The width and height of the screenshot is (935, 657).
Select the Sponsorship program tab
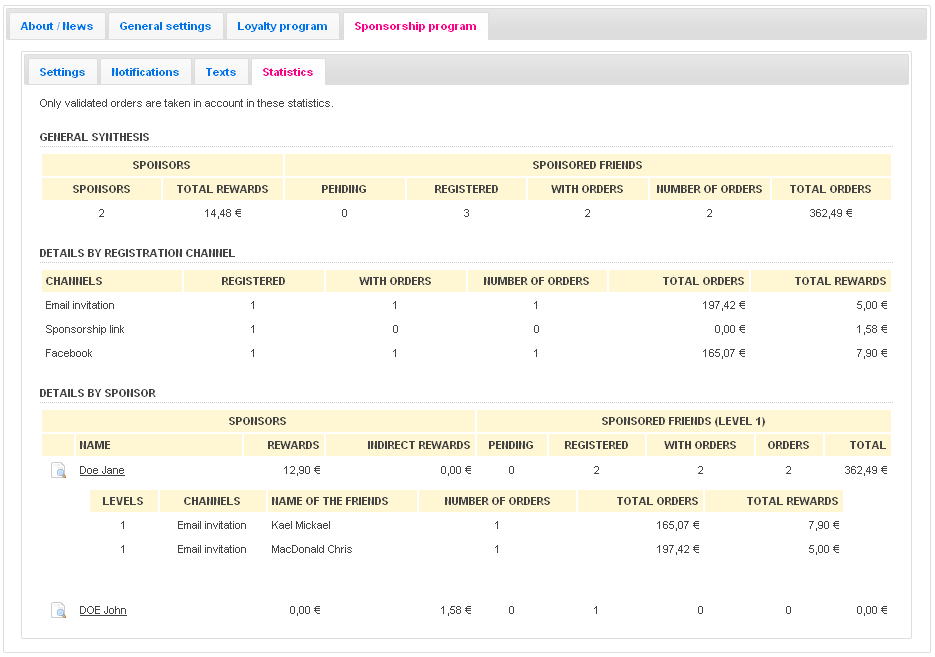tap(416, 26)
